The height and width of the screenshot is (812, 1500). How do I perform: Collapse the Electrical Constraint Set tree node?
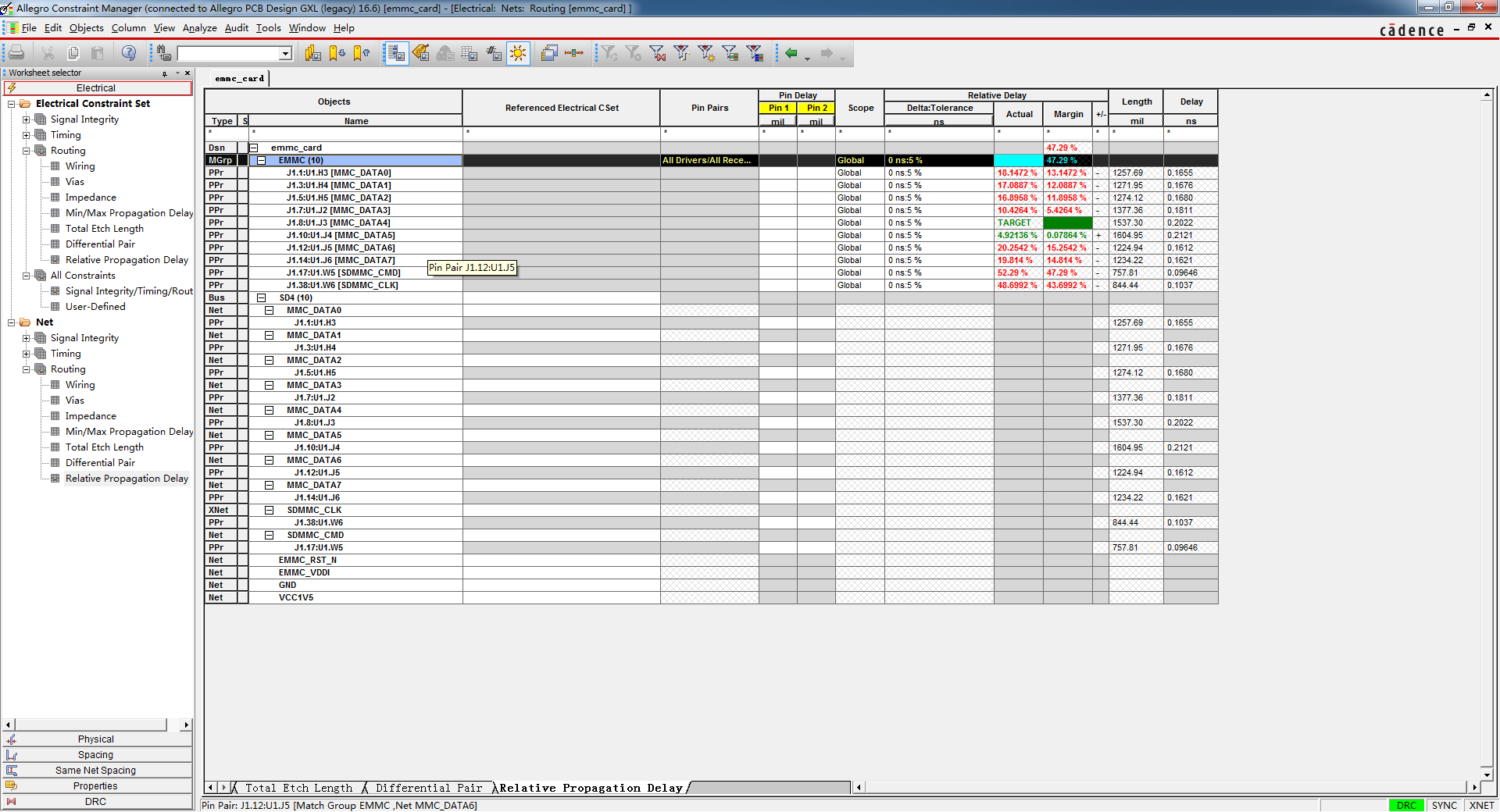11,104
